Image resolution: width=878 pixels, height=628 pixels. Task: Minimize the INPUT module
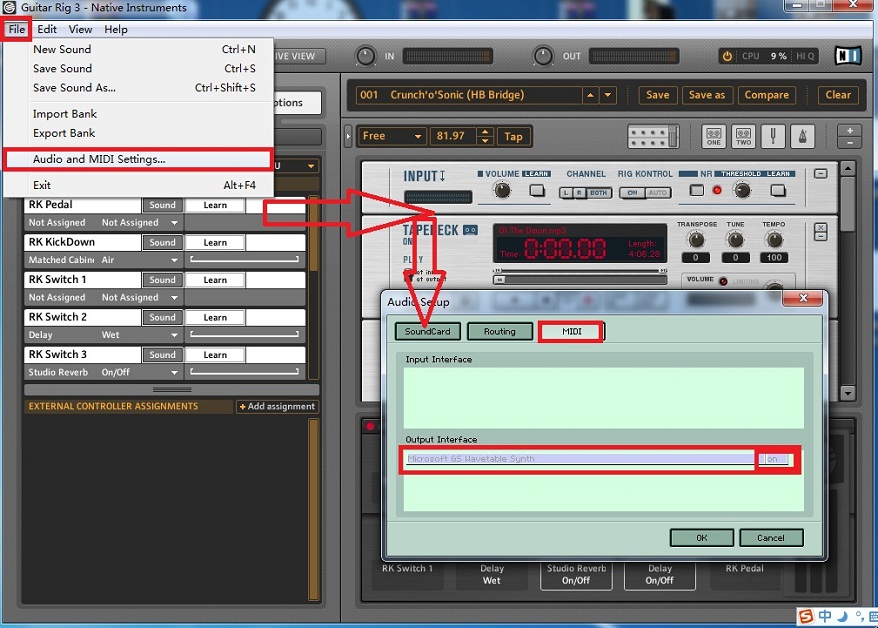(821, 174)
